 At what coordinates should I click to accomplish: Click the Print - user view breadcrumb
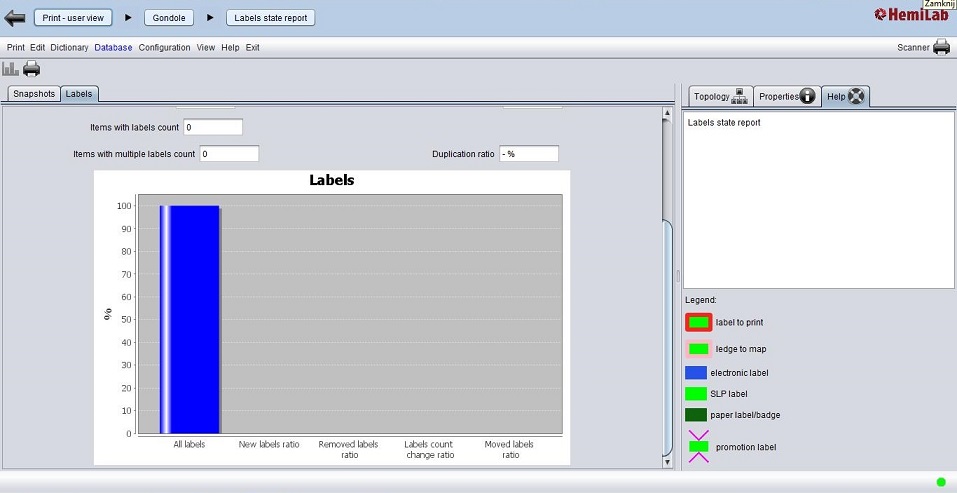pos(73,18)
